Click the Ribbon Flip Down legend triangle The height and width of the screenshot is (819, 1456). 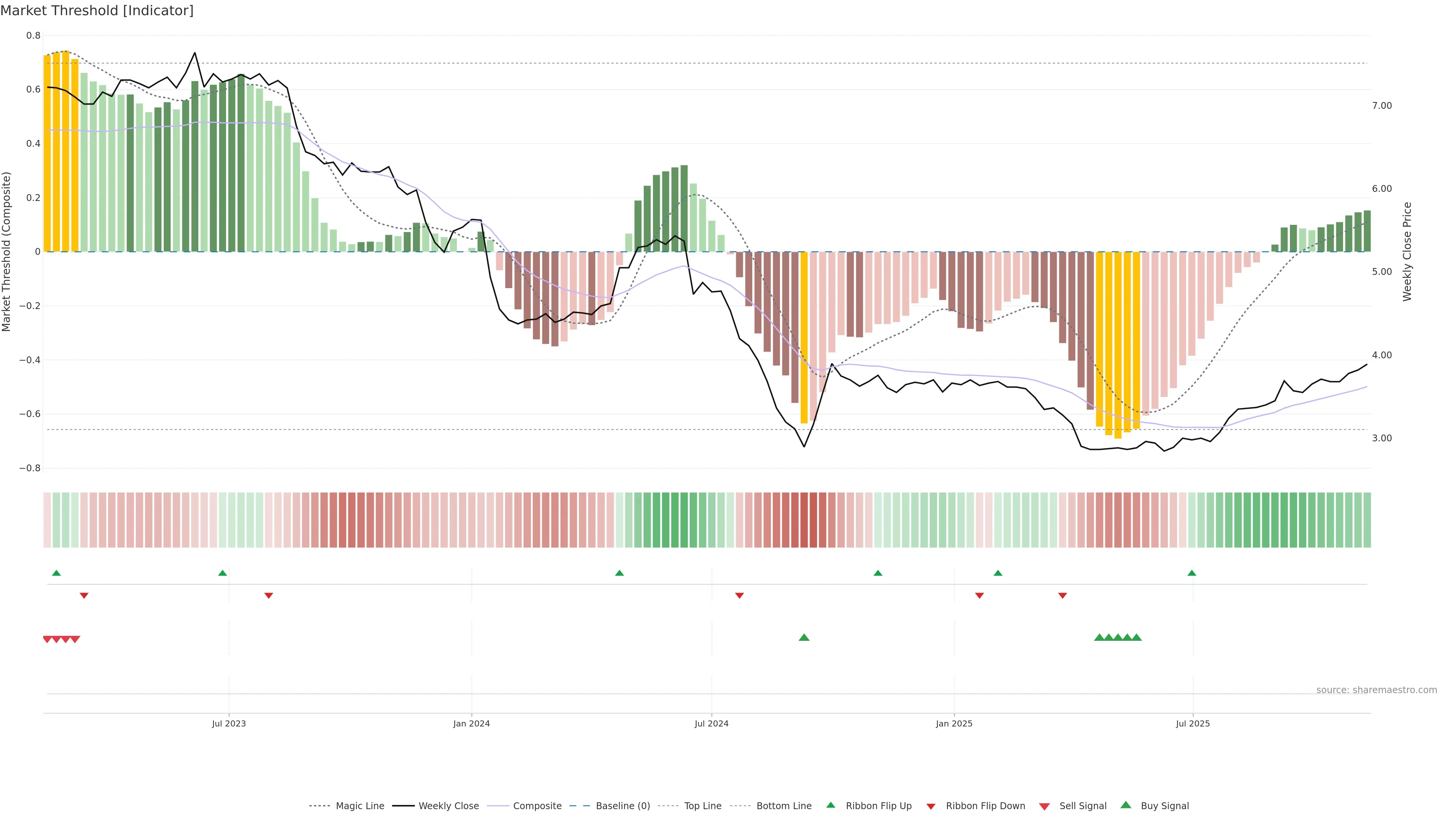pyautogui.click(x=931, y=806)
